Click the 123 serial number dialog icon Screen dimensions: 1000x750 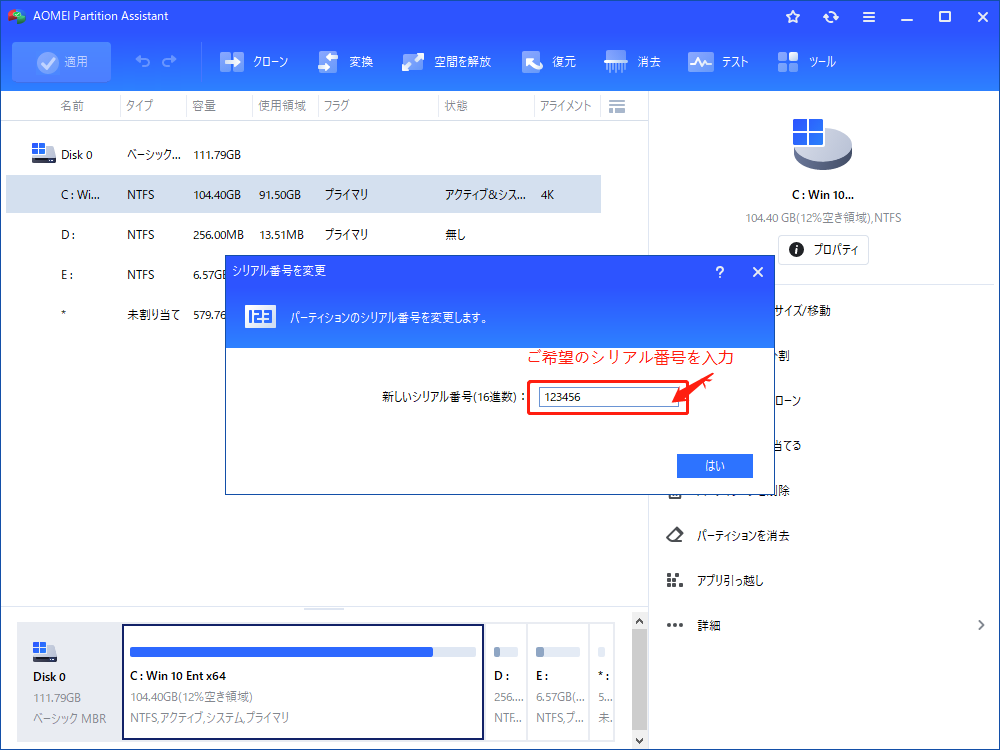pos(260,316)
